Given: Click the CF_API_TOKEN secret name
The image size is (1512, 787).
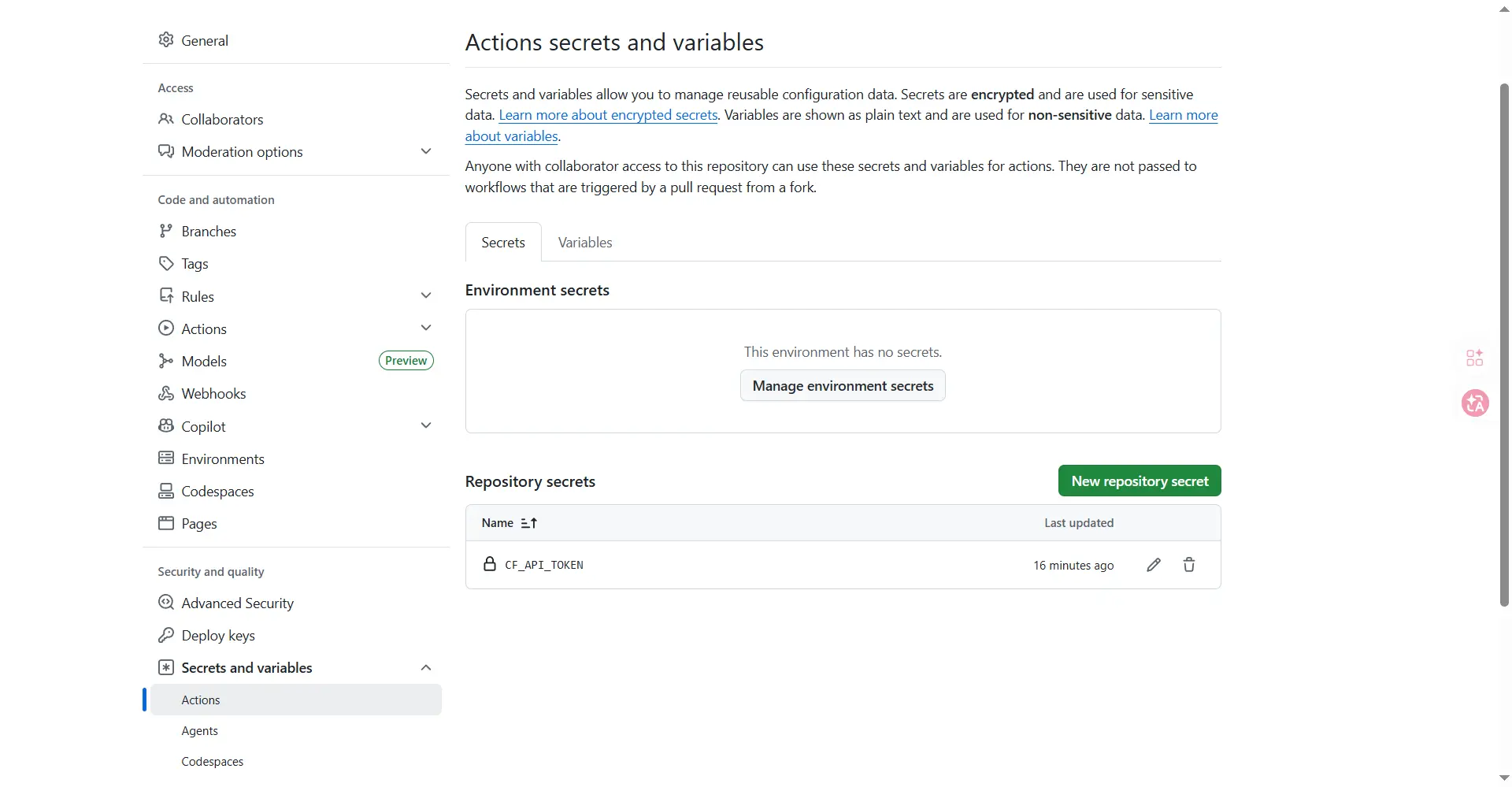Looking at the screenshot, I should pos(544,565).
